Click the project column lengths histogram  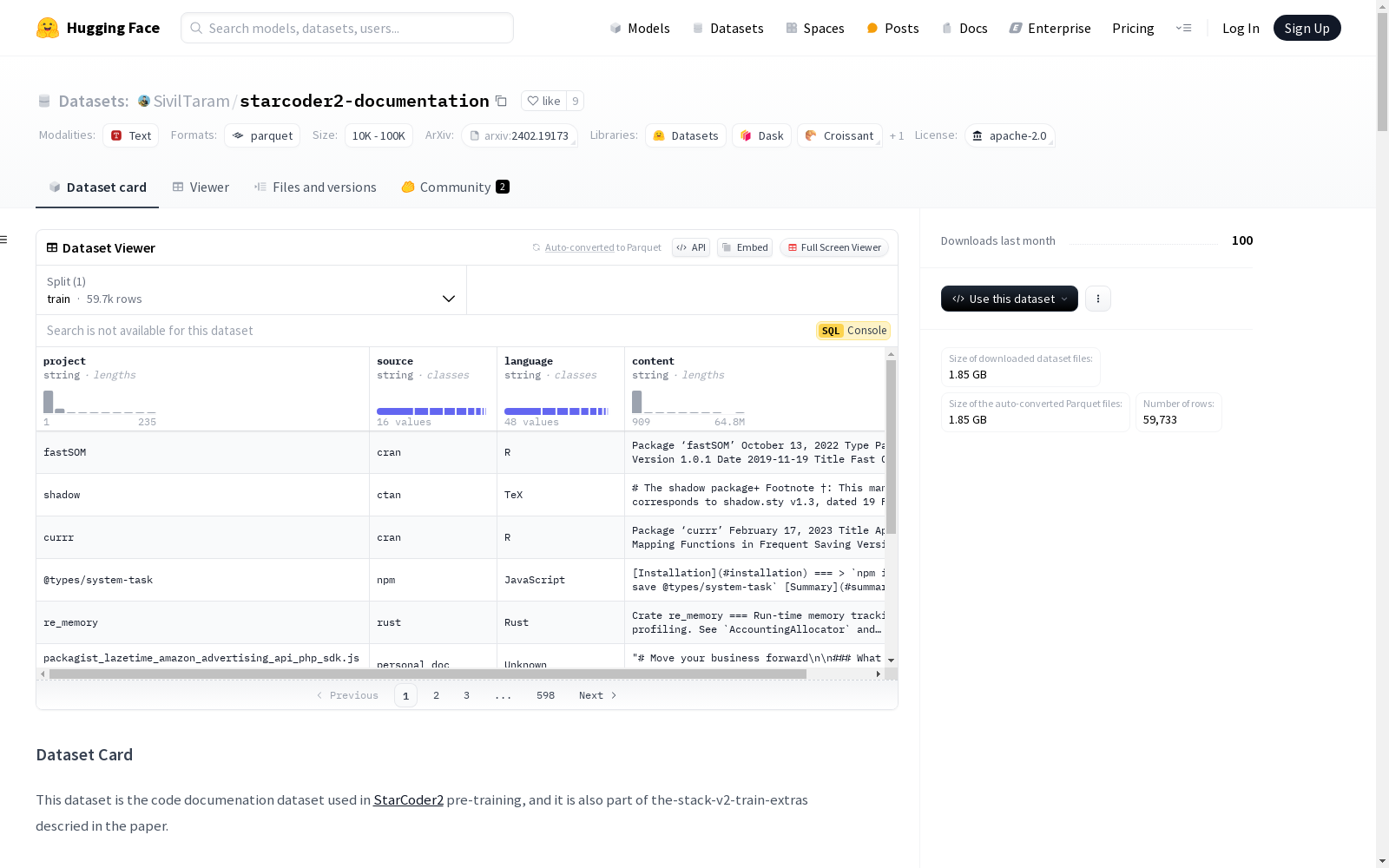100,402
